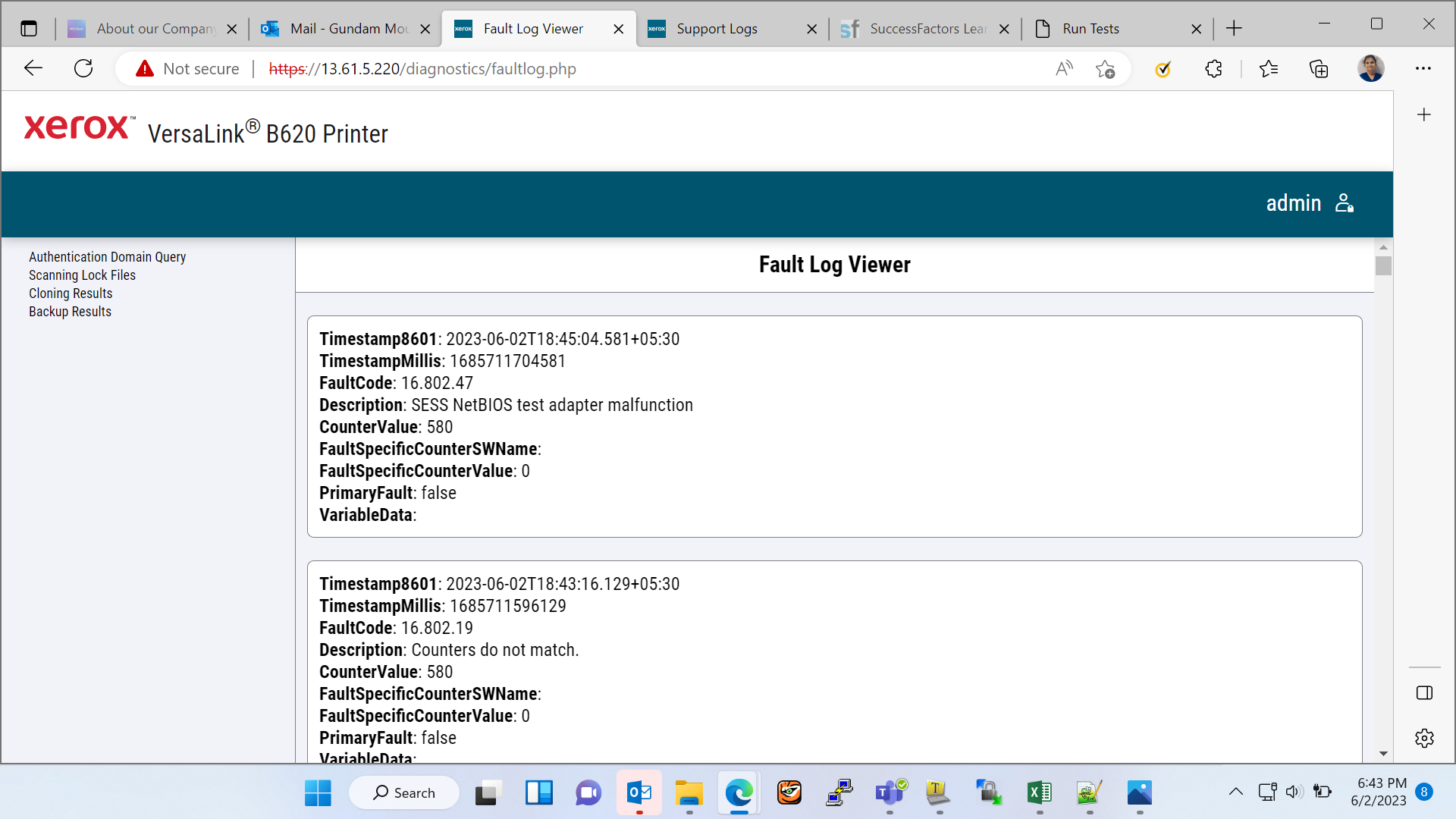Open Authentication Domain Query link

(107, 257)
